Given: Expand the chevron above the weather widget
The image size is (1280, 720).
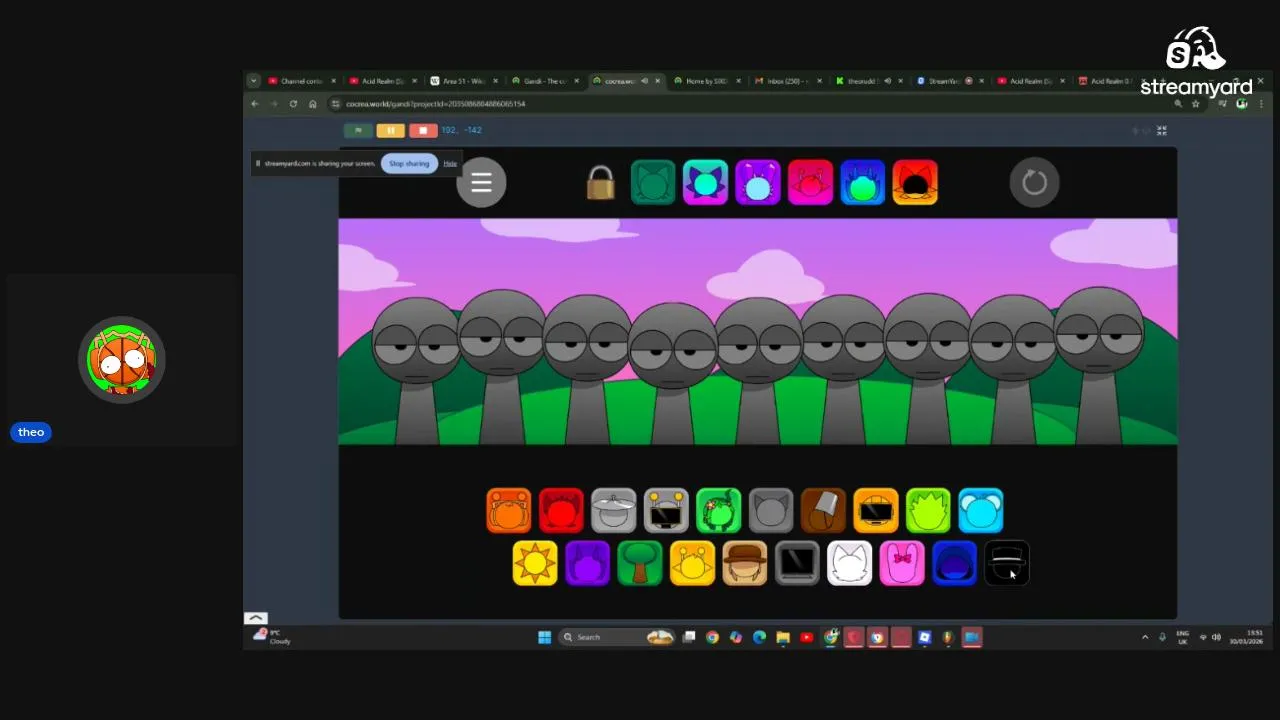Looking at the screenshot, I should point(255,618).
